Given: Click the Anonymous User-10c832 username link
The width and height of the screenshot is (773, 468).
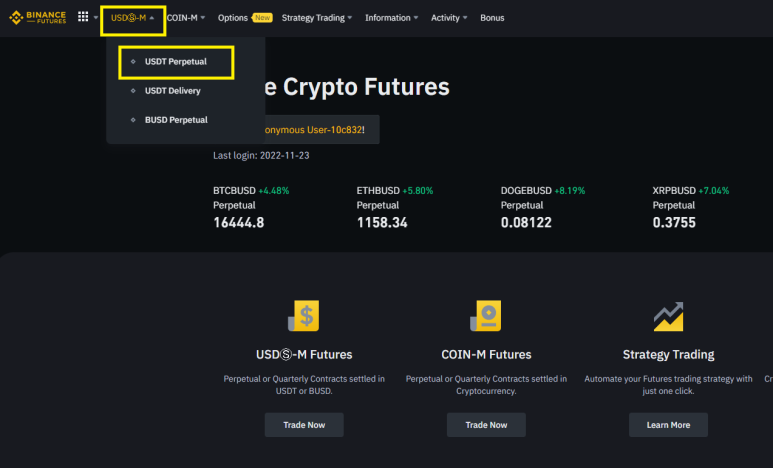Looking at the screenshot, I should tap(314, 130).
